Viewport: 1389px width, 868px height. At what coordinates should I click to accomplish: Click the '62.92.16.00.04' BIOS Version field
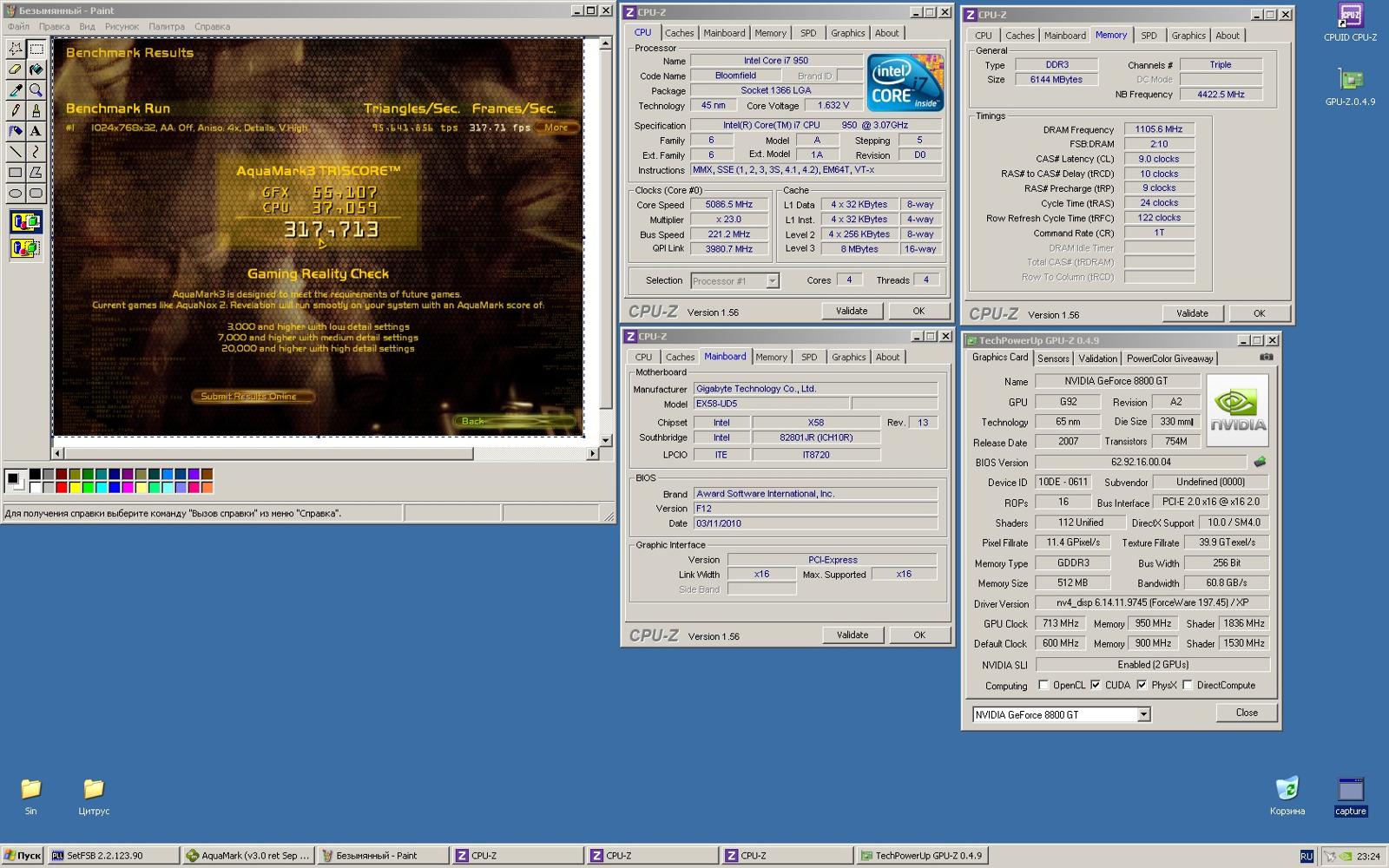(1141, 462)
